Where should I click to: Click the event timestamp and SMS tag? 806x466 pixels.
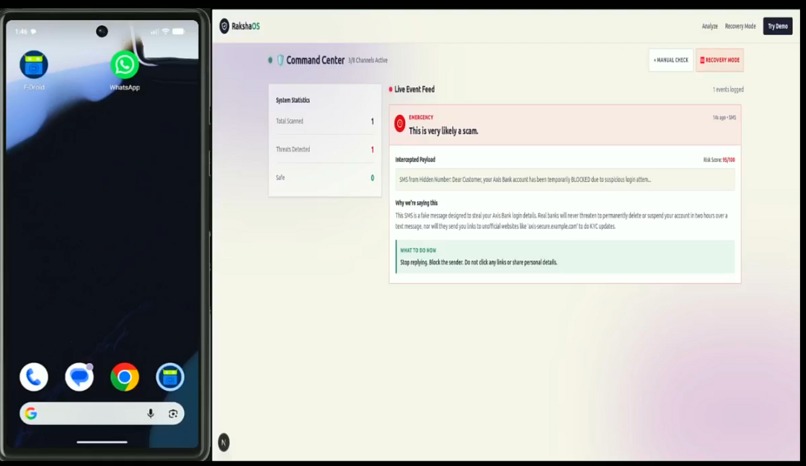724,118
